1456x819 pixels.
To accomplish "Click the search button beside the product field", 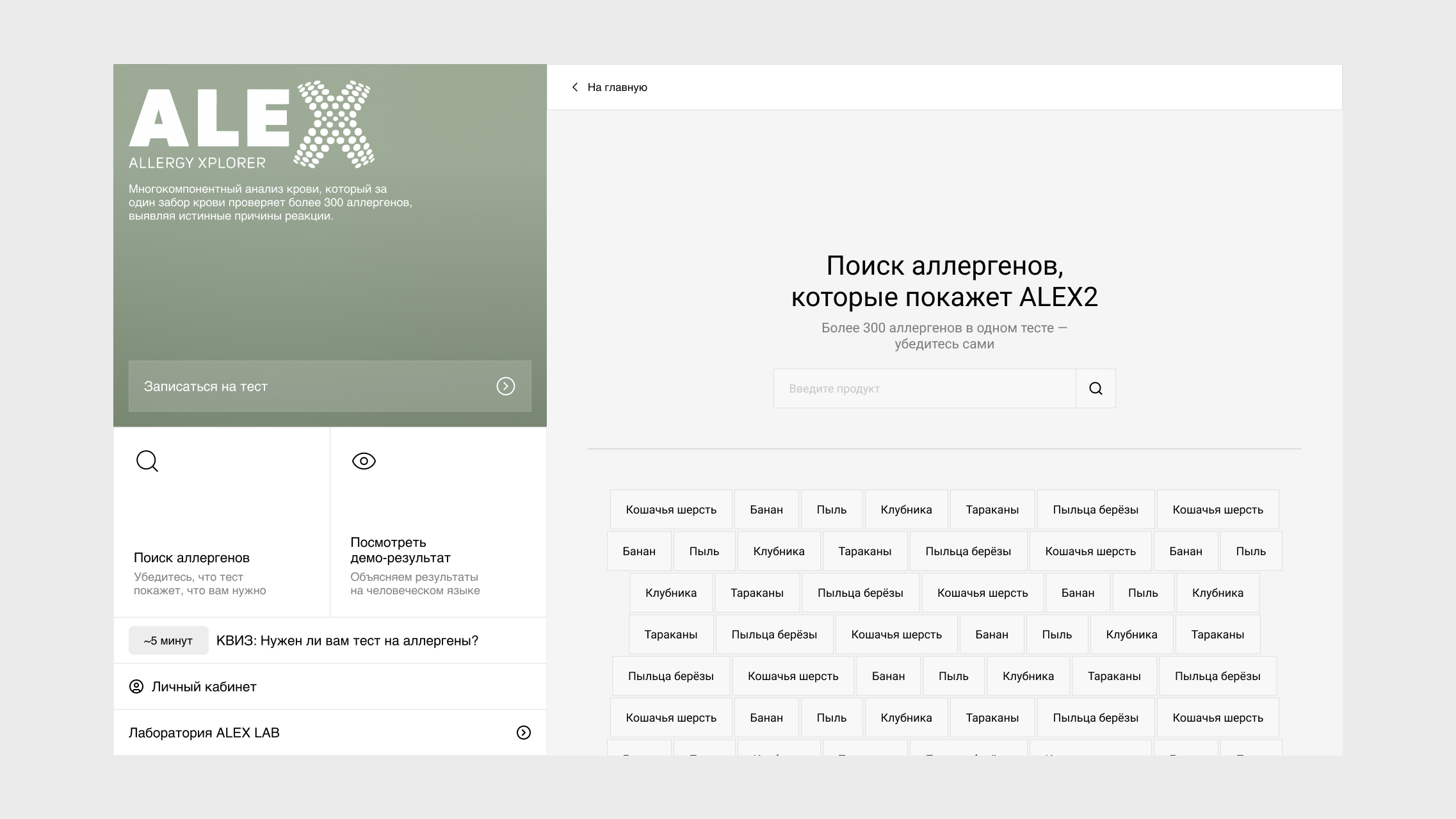I will tap(1096, 389).
